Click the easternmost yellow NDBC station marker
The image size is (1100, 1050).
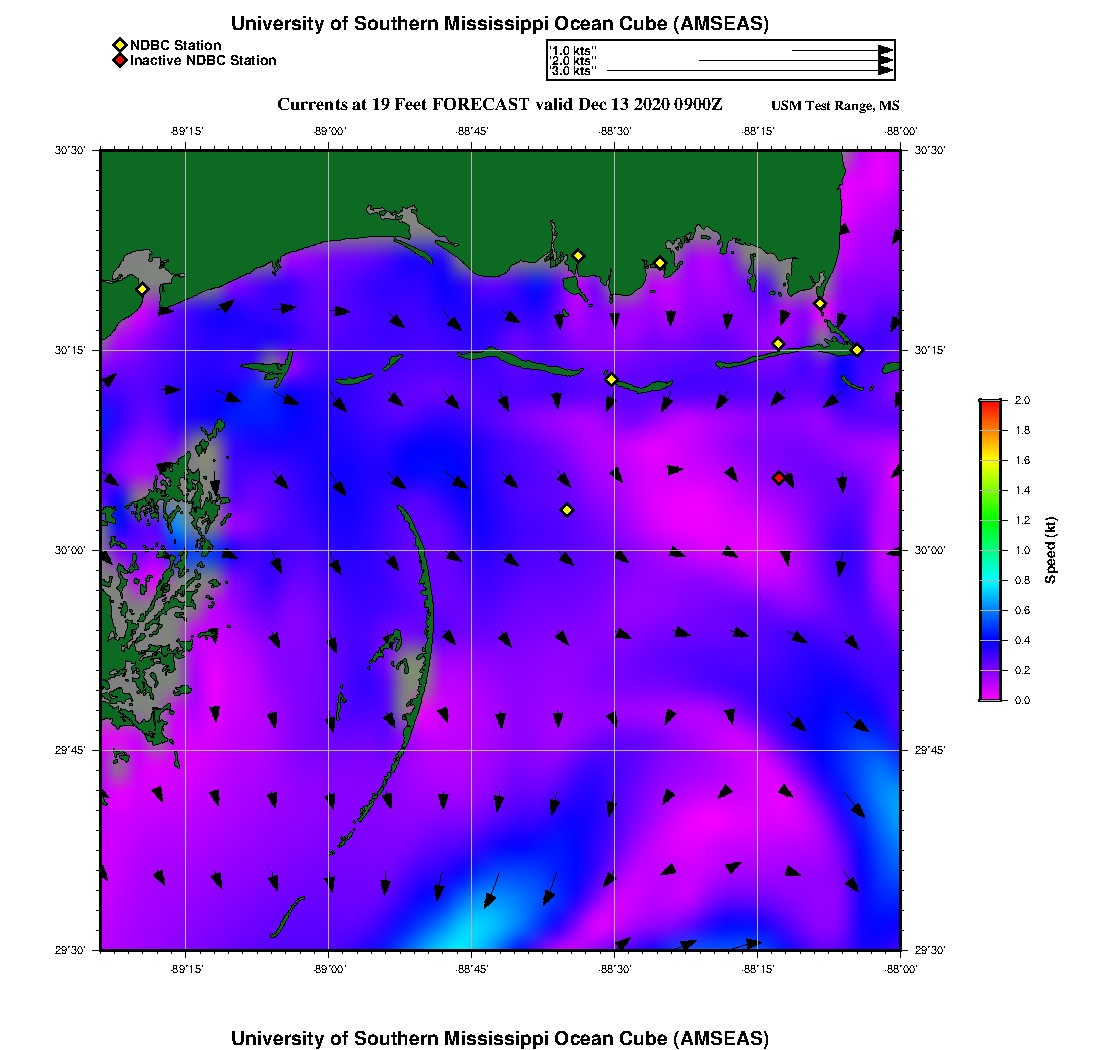coord(857,350)
